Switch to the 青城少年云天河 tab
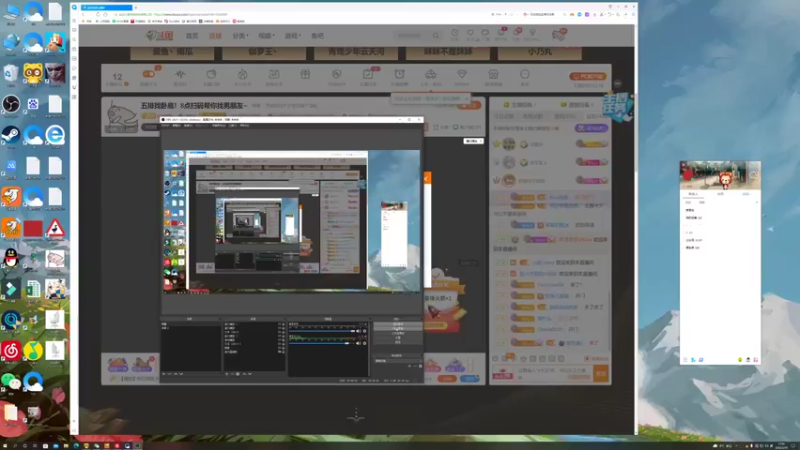Viewport: 800px width, 450px height. 356,52
